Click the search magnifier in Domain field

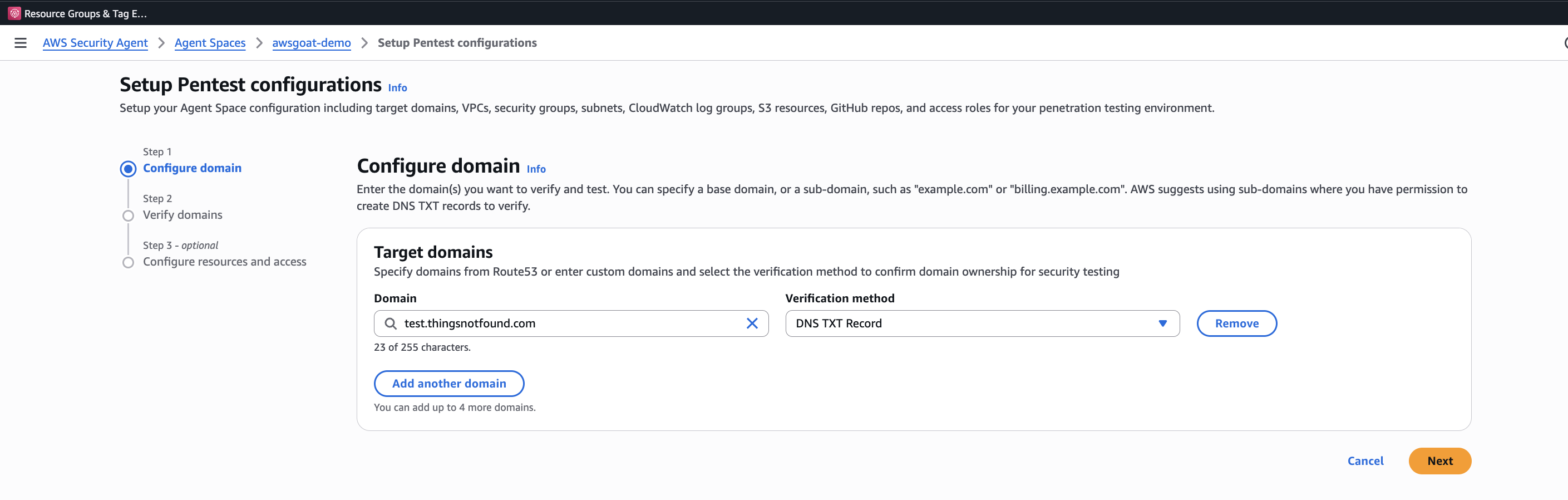click(391, 323)
